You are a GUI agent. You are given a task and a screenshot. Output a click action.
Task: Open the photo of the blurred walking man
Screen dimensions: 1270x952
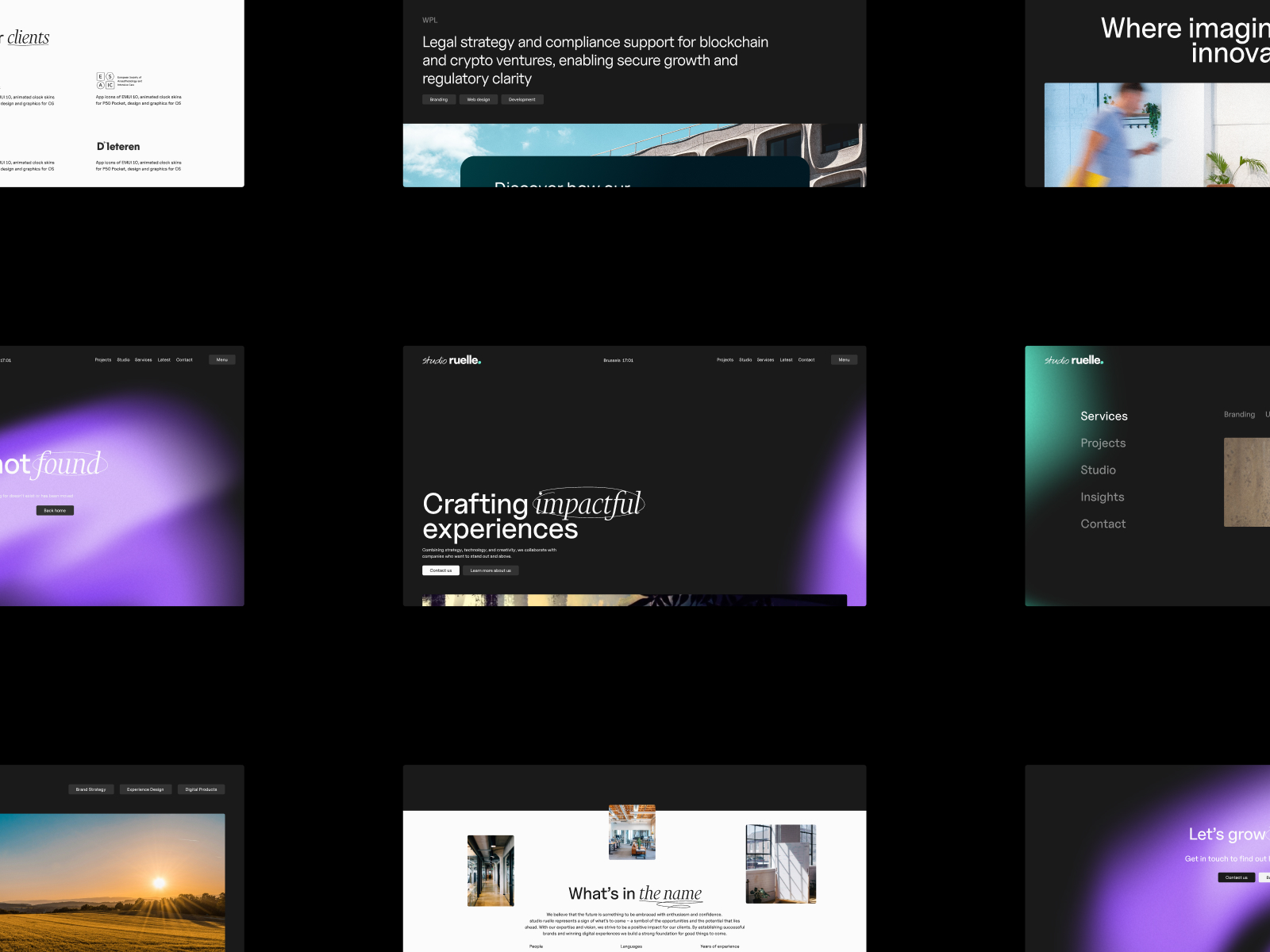point(1157,135)
